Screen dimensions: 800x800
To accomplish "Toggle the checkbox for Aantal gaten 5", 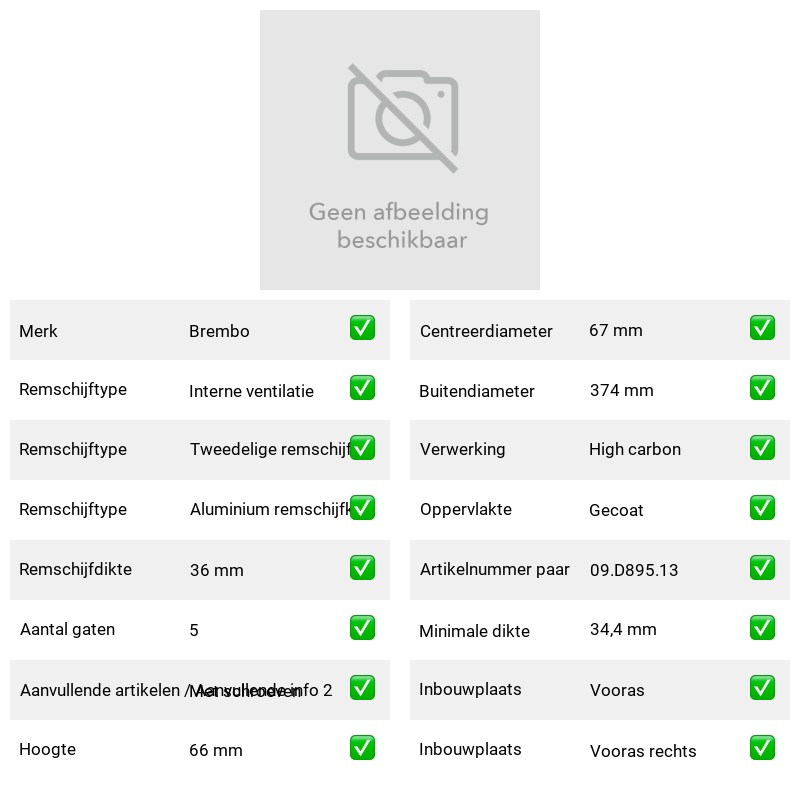I will click(x=362, y=628).
